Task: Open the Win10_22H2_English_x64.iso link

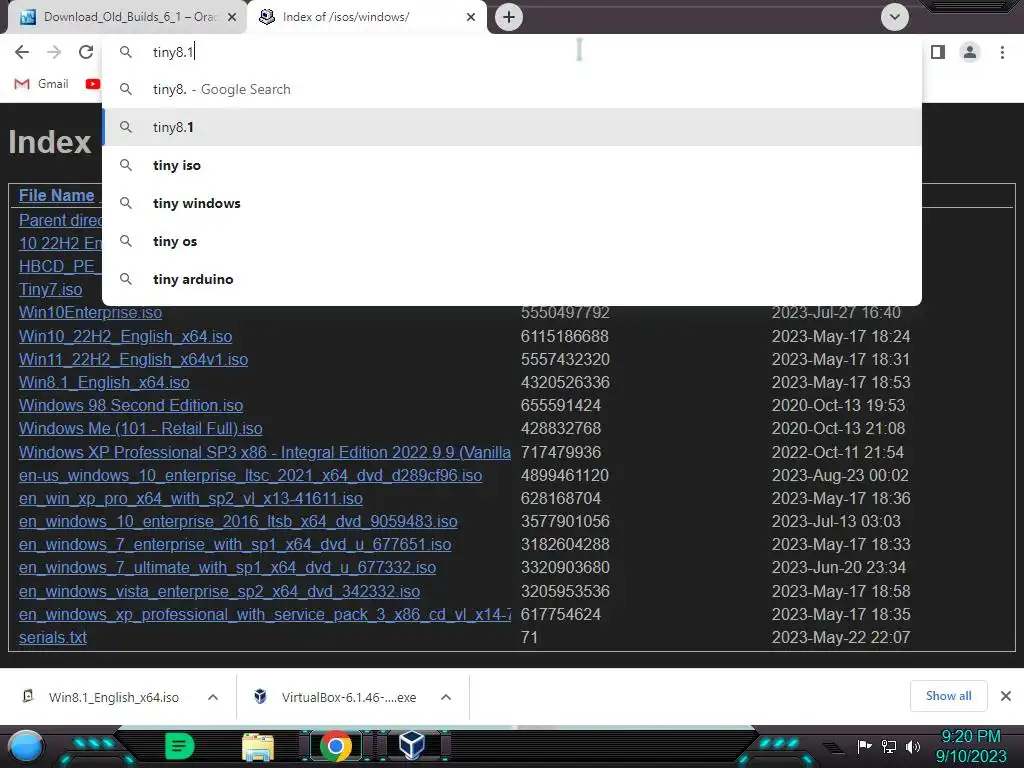Action: point(125,336)
